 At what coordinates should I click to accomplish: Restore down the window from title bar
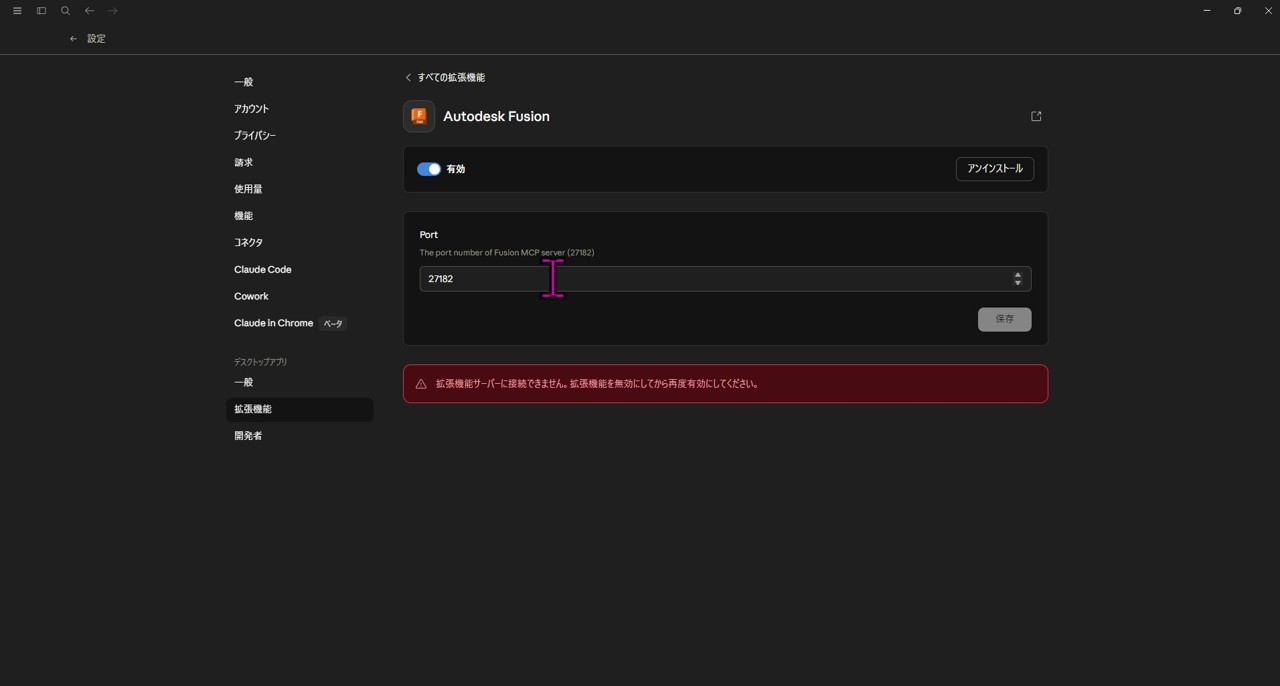tap(1237, 11)
